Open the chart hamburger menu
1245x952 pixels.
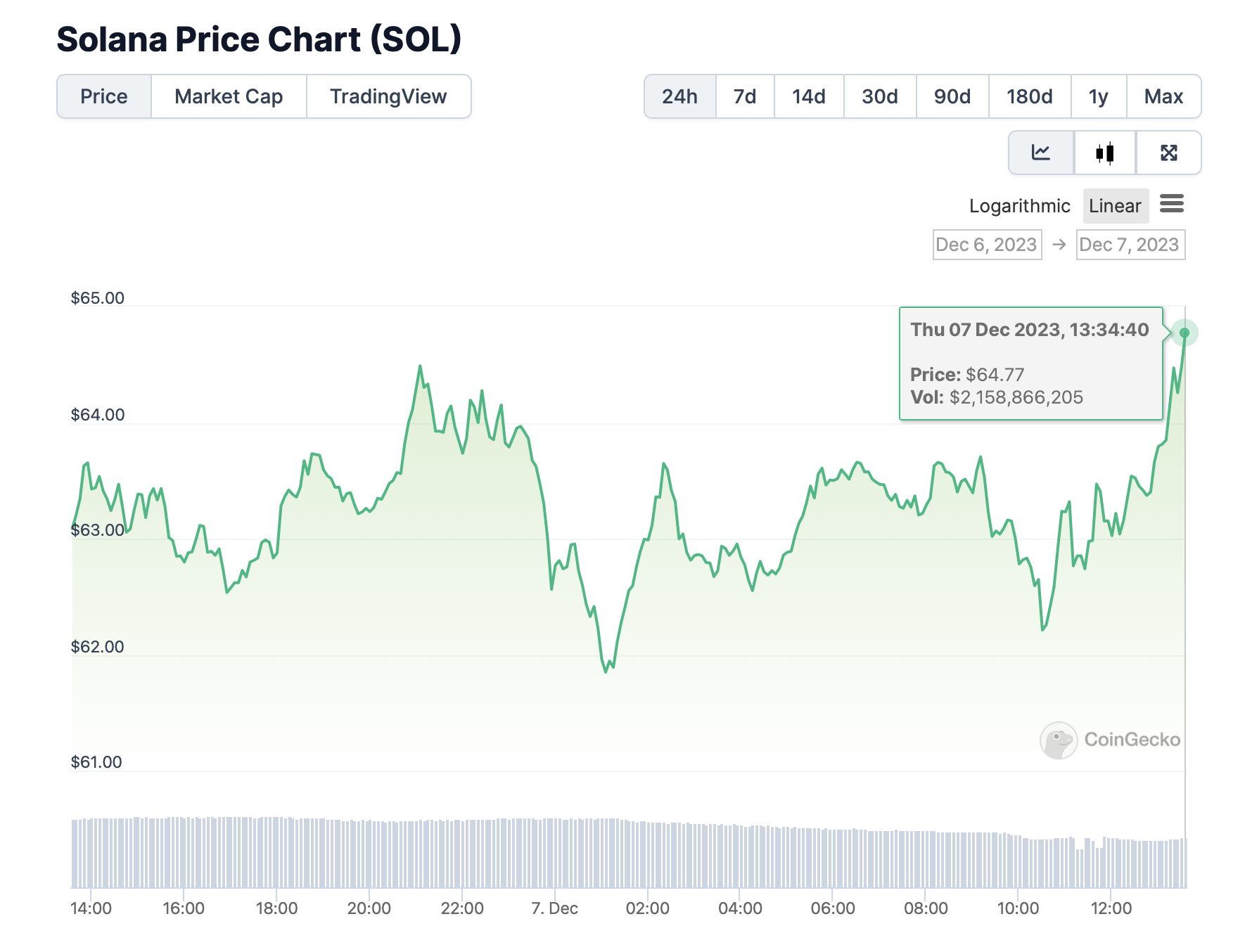tap(1172, 204)
